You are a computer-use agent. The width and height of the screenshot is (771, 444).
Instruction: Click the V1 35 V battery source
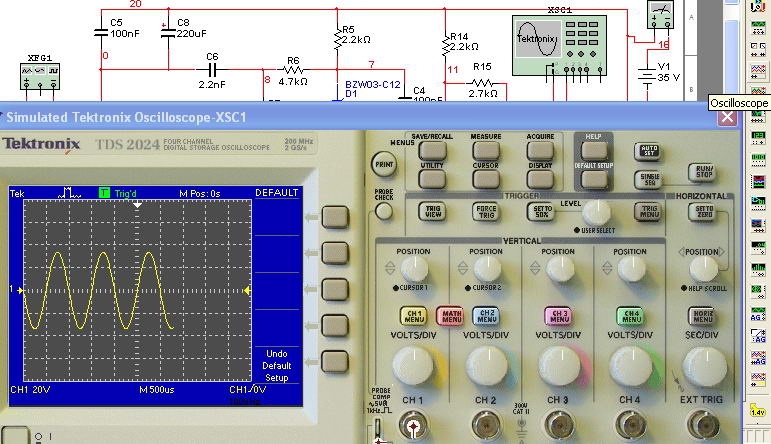pyautogui.click(x=659, y=76)
